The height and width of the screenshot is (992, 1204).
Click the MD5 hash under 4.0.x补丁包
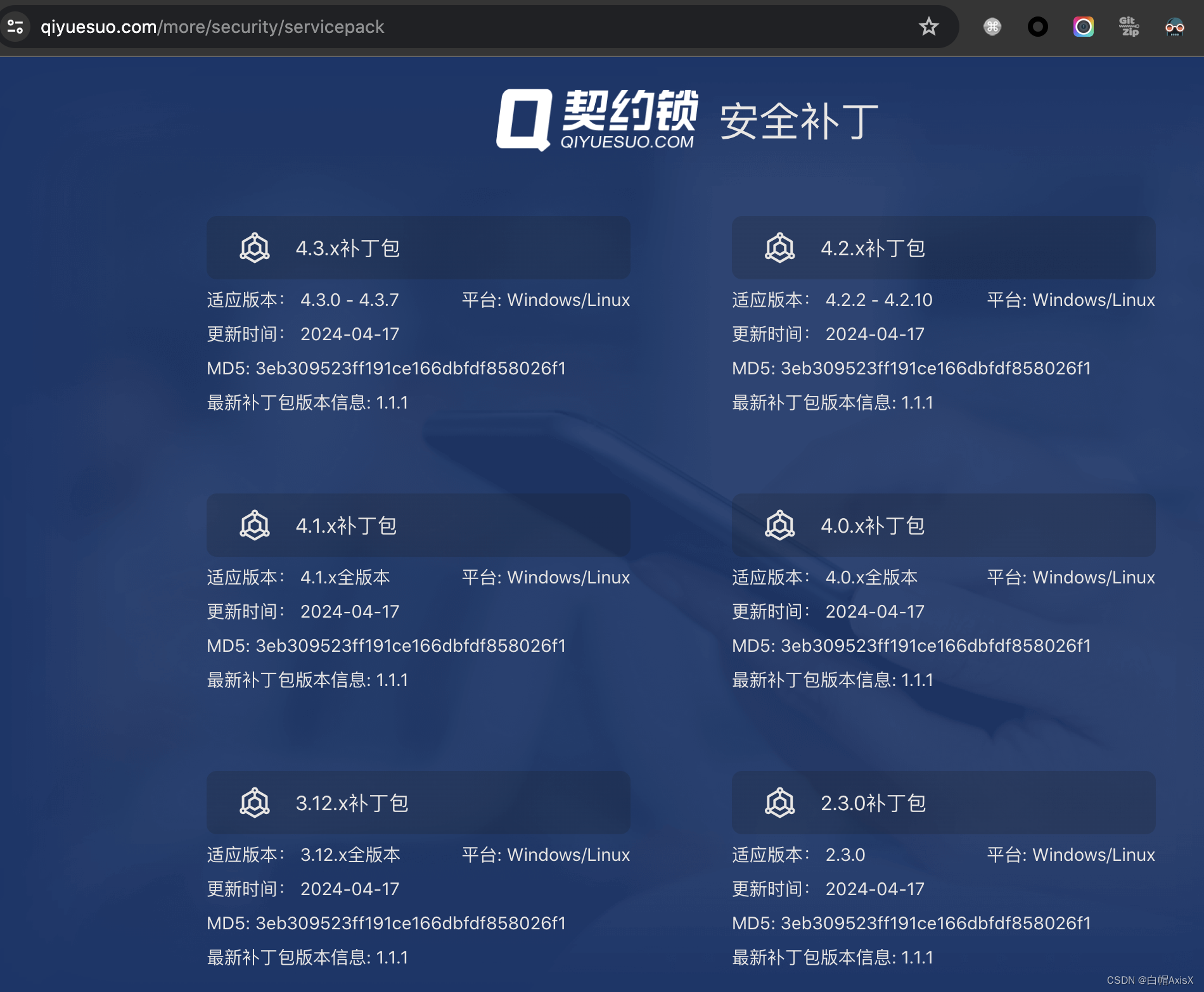[936, 645]
